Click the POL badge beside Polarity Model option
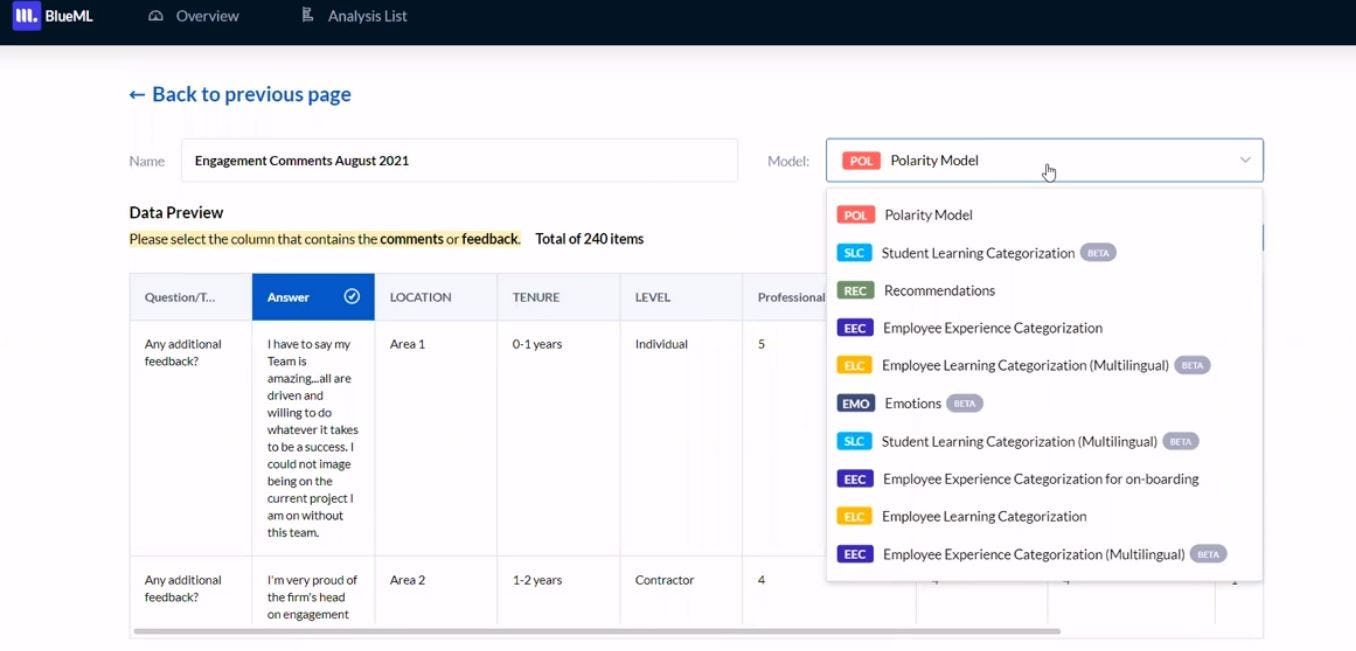The height and width of the screenshot is (651, 1356). click(x=856, y=215)
